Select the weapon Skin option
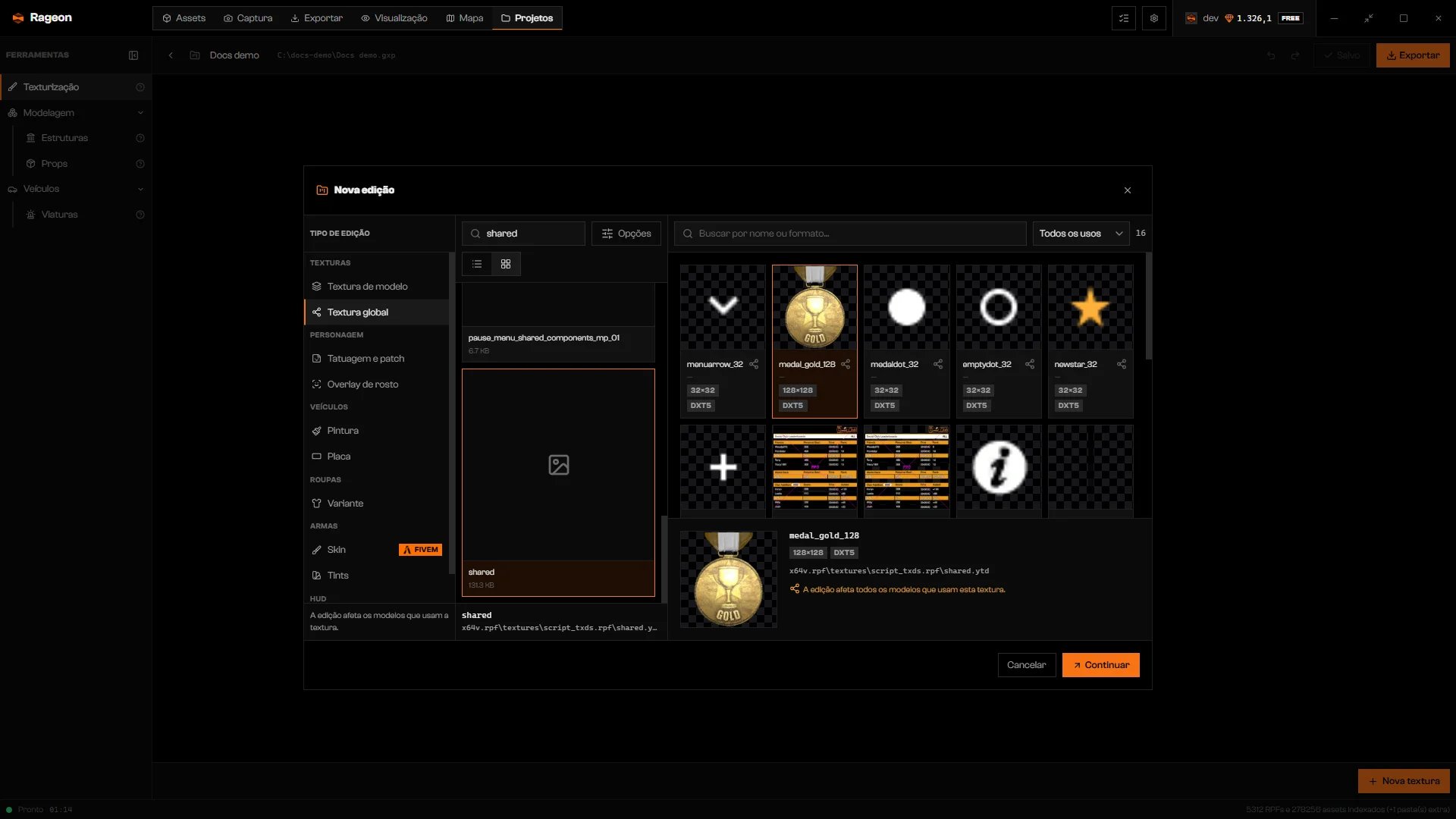The width and height of the screenshot is (1456, 819). (376, 550)
